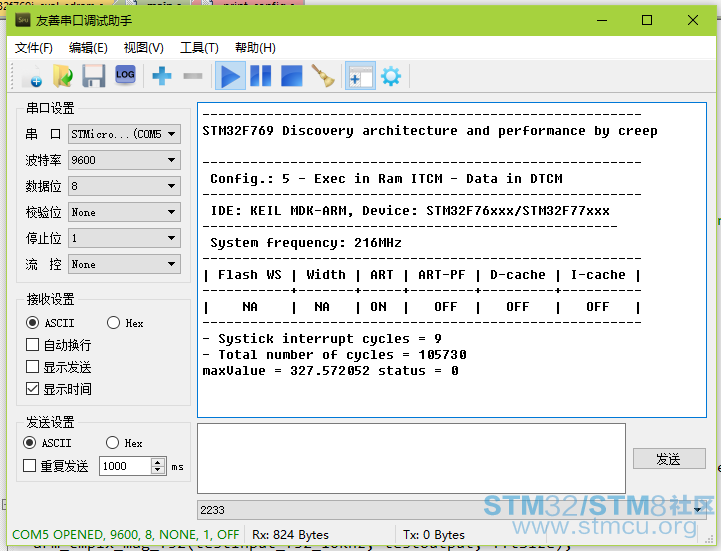Open the flow control 流控 dropdown
721x551 pixels.
tap(124, 264)
